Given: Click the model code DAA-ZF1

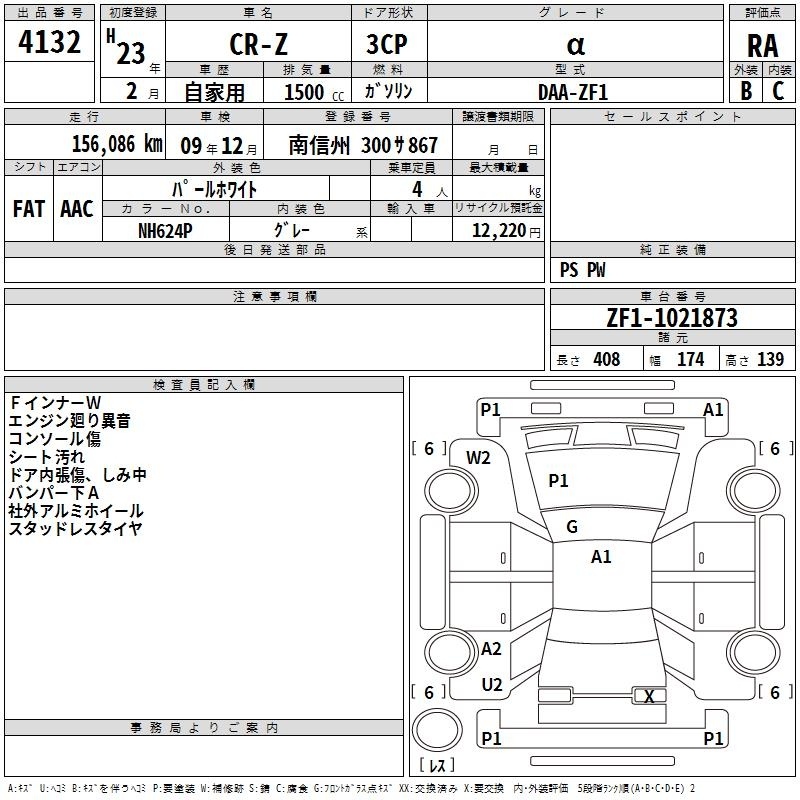Looking at the screenshot, I should (573, 91).
